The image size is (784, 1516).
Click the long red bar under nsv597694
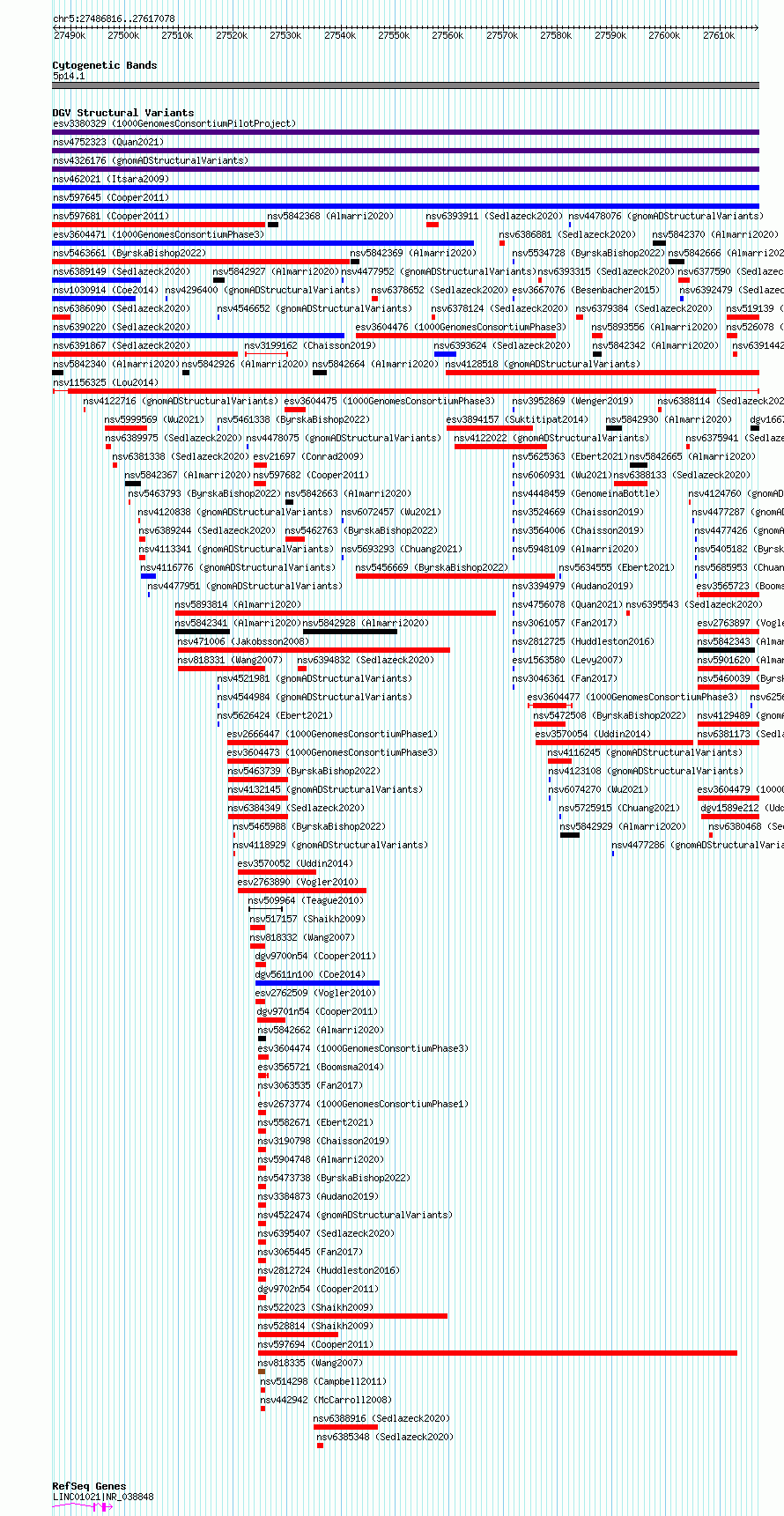click(x=498, y=1352)
